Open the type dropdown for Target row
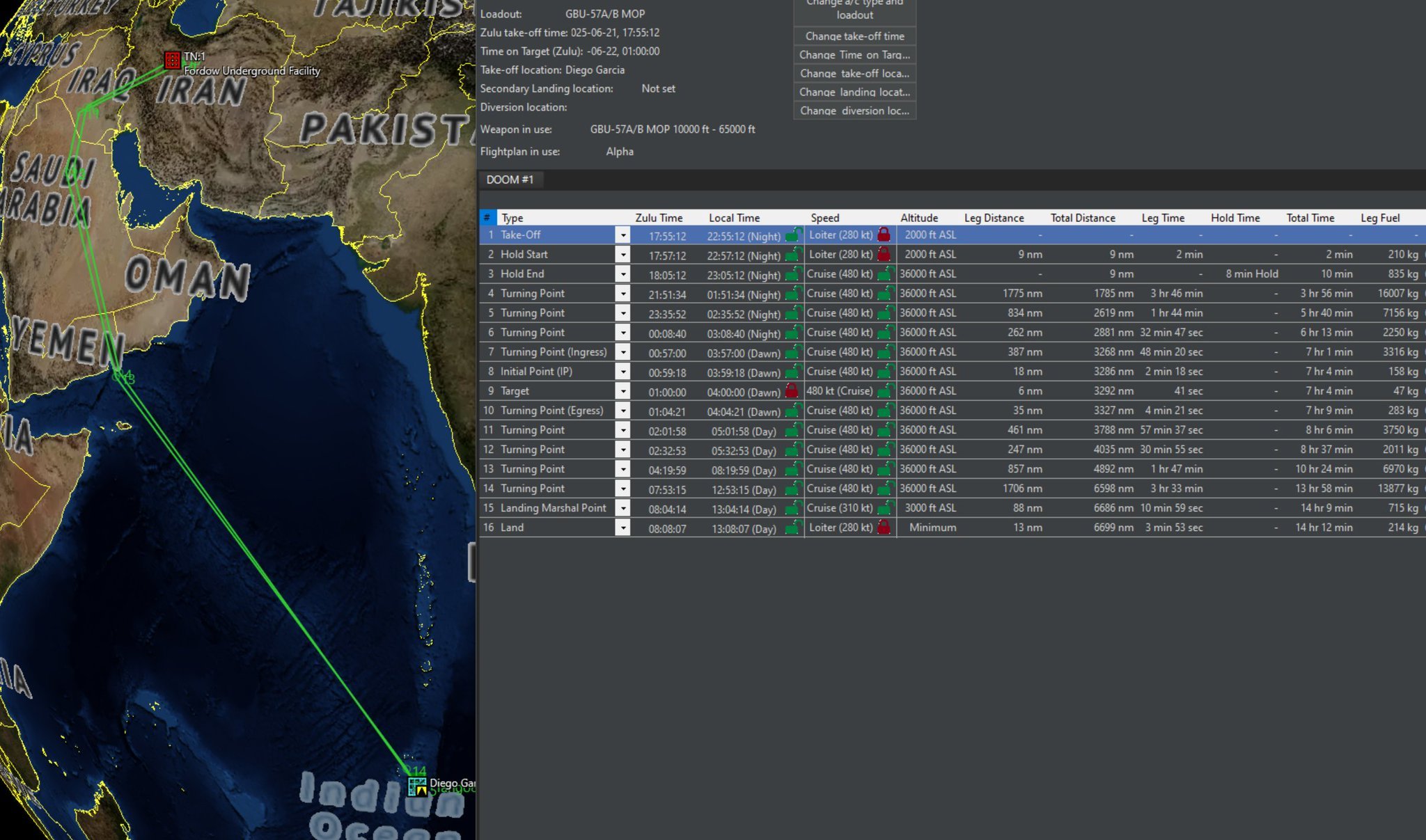The image size is (1426, 840). click(622, 391)
